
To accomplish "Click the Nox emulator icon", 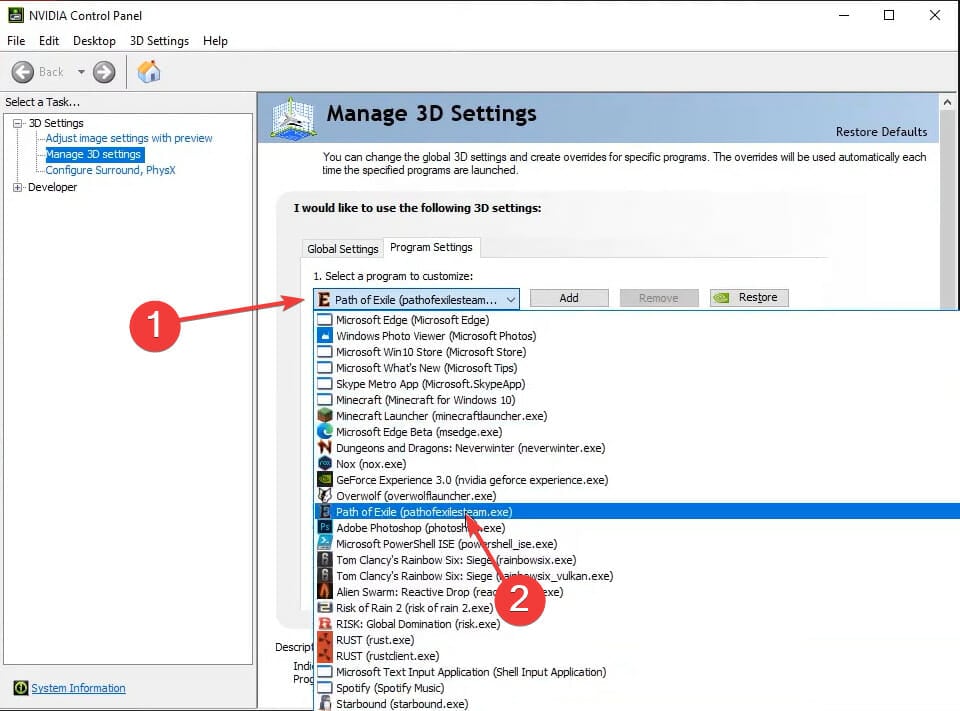I will click(x=324, y=464).
